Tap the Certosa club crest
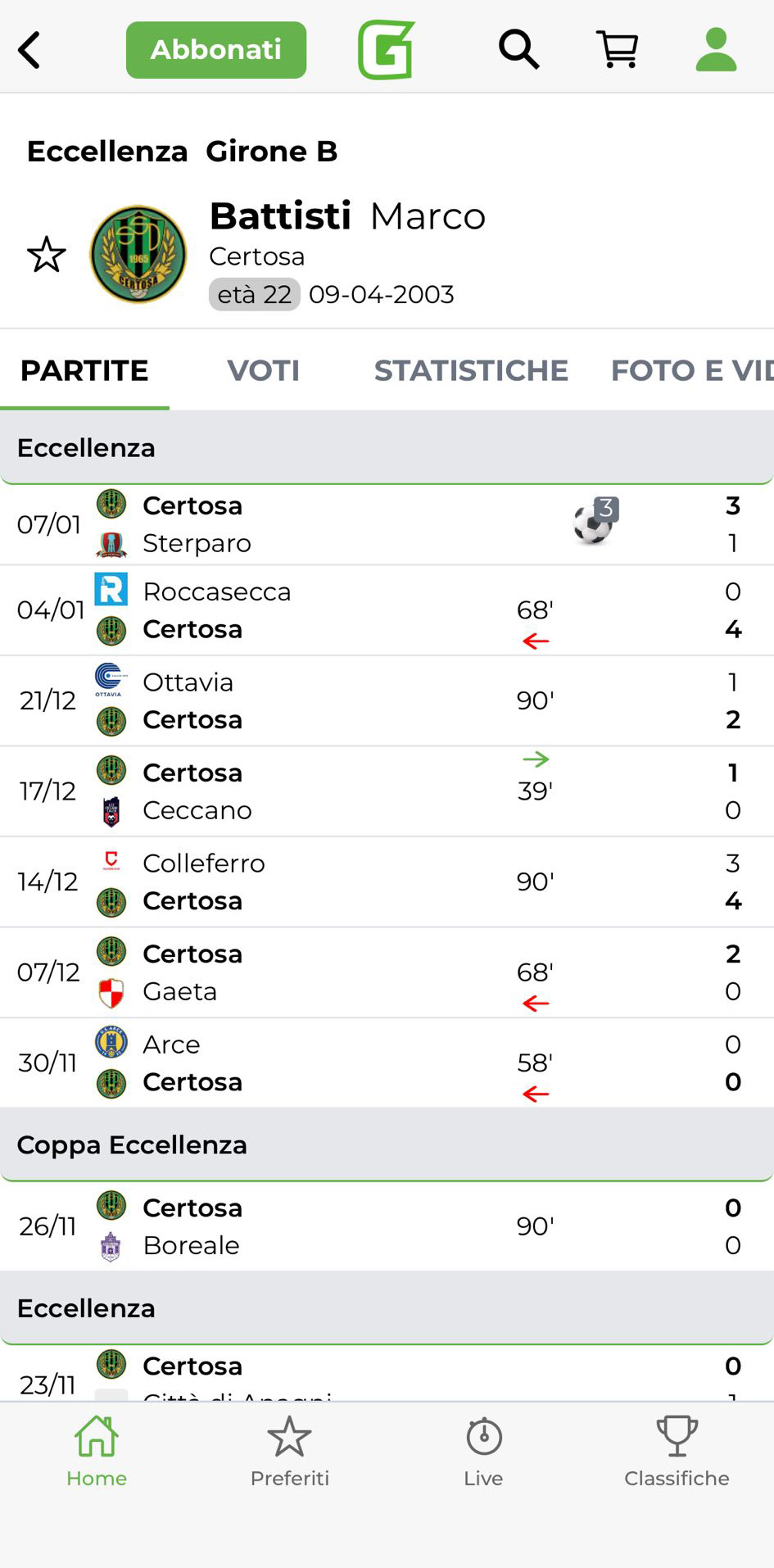774x1568 pixels. pos(138,255)
